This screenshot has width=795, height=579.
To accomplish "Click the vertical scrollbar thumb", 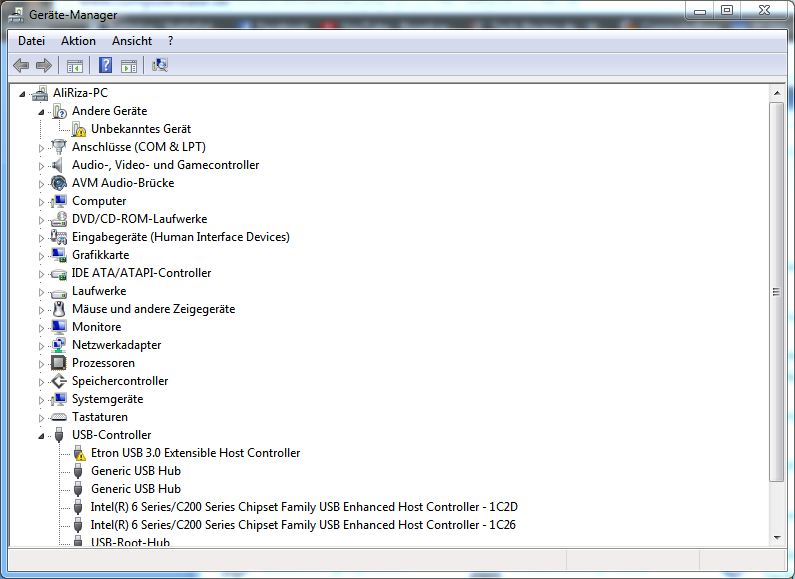I will (x=776, y=292).
